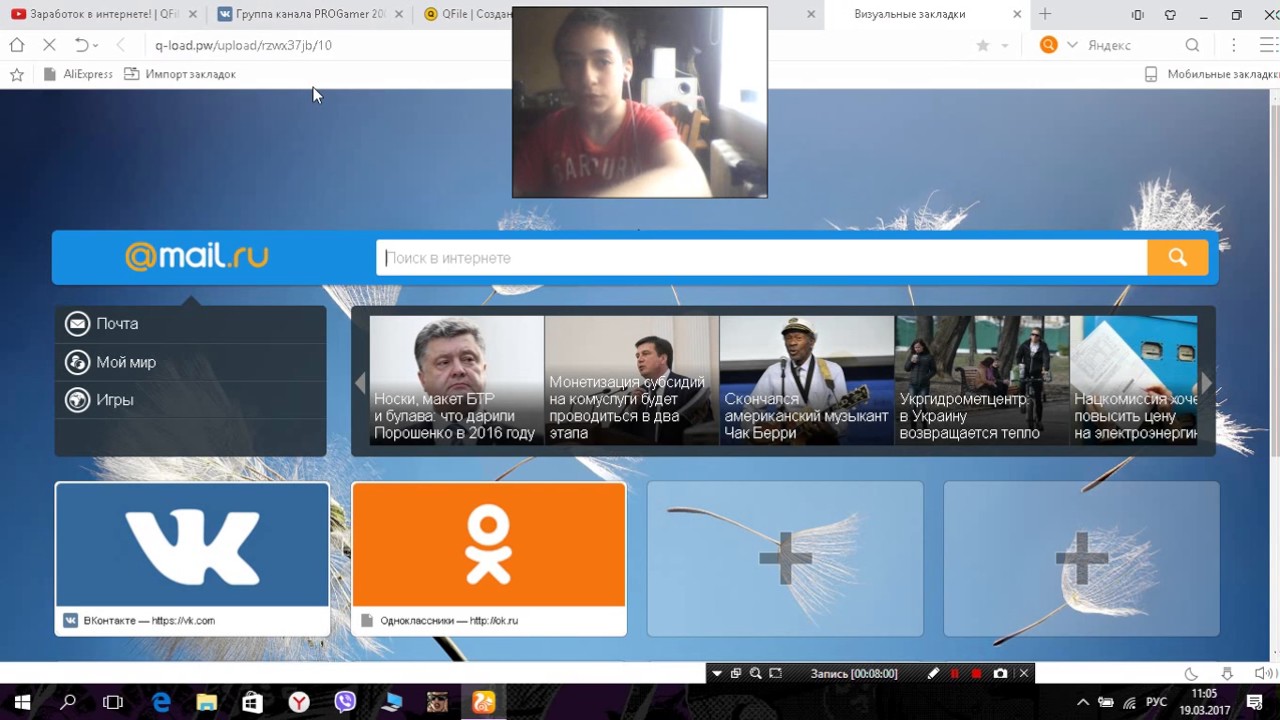The image size is (1280, 720).
Task: Show hidden system tray icons
Action: coord(1082,702)
